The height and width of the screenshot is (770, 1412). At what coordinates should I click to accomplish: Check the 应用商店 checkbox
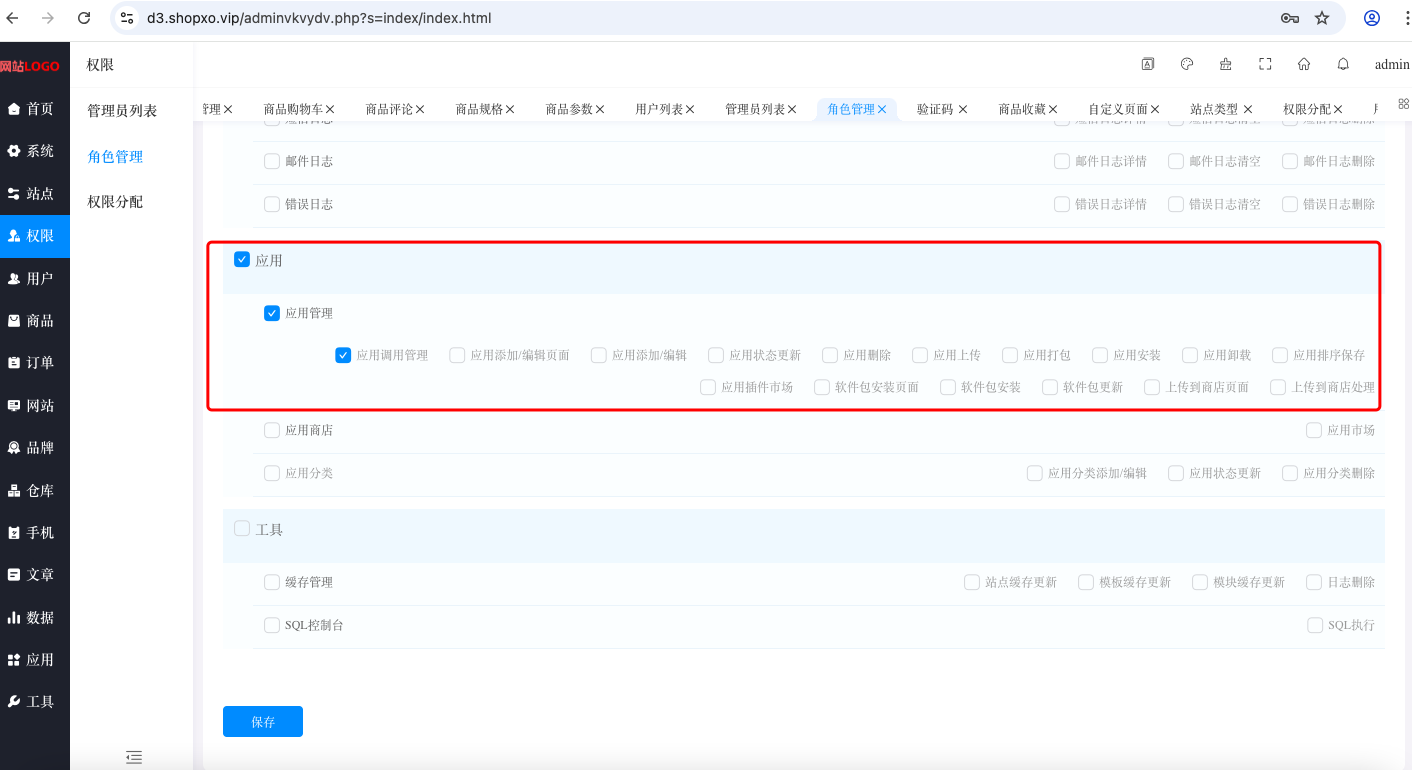tap(272, 430)
